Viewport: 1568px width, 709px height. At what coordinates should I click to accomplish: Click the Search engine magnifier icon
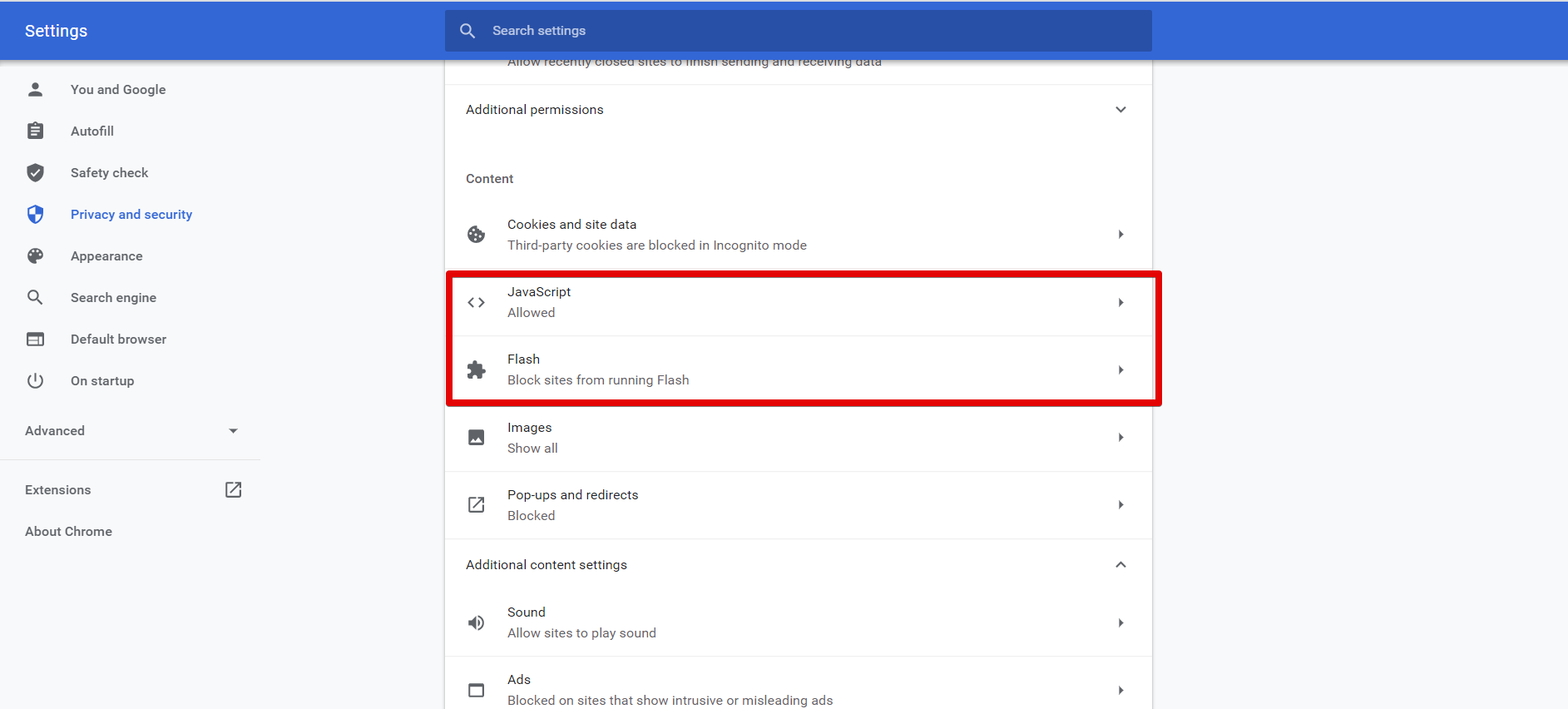click(35, 297)
